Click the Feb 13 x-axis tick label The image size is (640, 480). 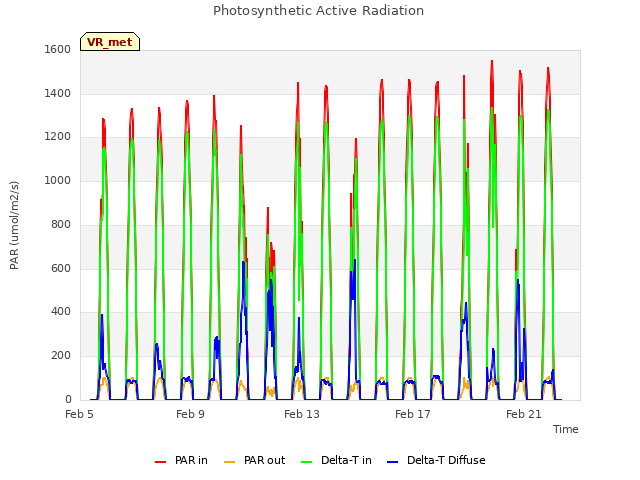point(302,414)
